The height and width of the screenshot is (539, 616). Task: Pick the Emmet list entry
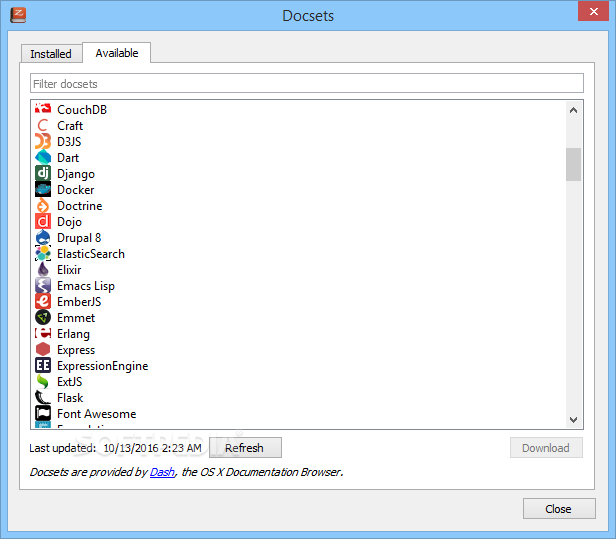(76, 317)
